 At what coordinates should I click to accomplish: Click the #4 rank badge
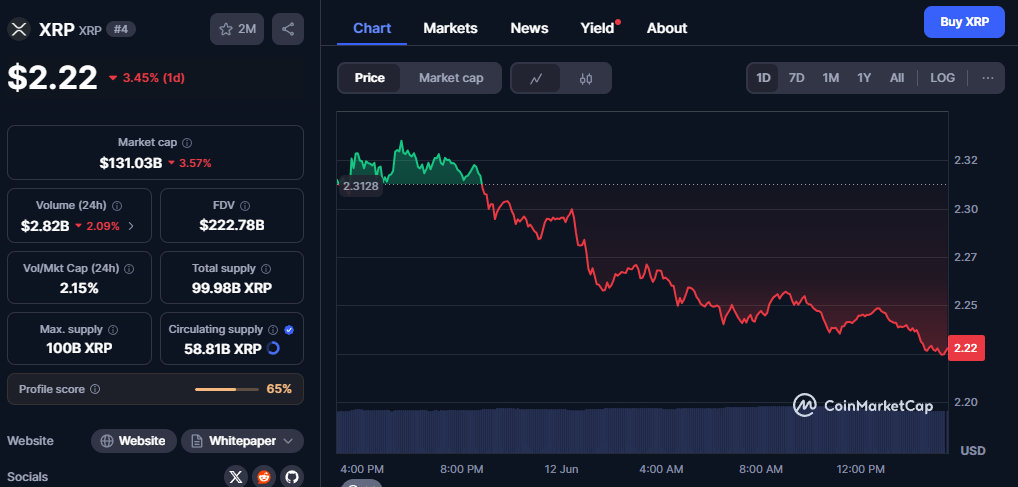tap(121, 29)
